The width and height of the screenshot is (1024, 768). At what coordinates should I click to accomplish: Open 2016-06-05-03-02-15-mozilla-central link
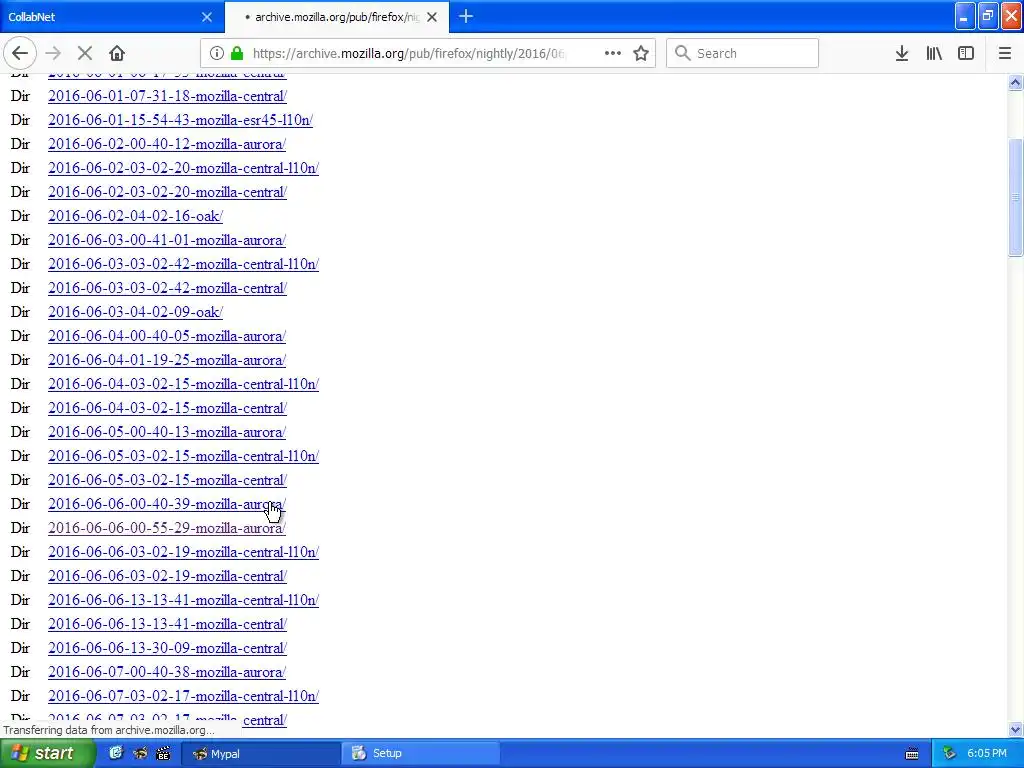(x=167, y=480)
